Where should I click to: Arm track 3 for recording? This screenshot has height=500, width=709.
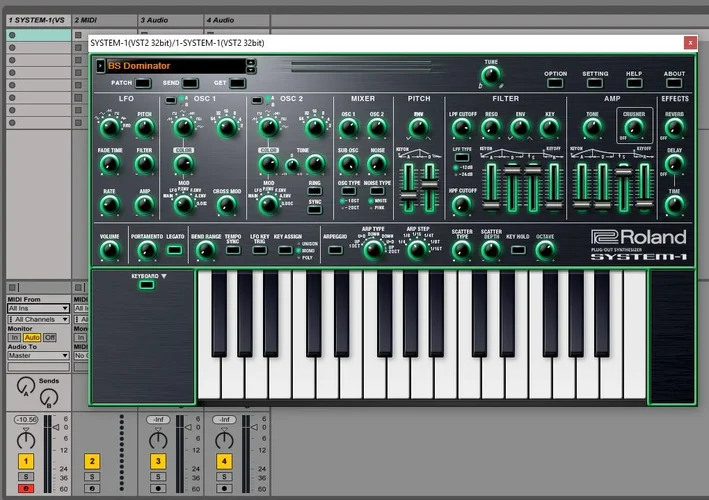158,488
